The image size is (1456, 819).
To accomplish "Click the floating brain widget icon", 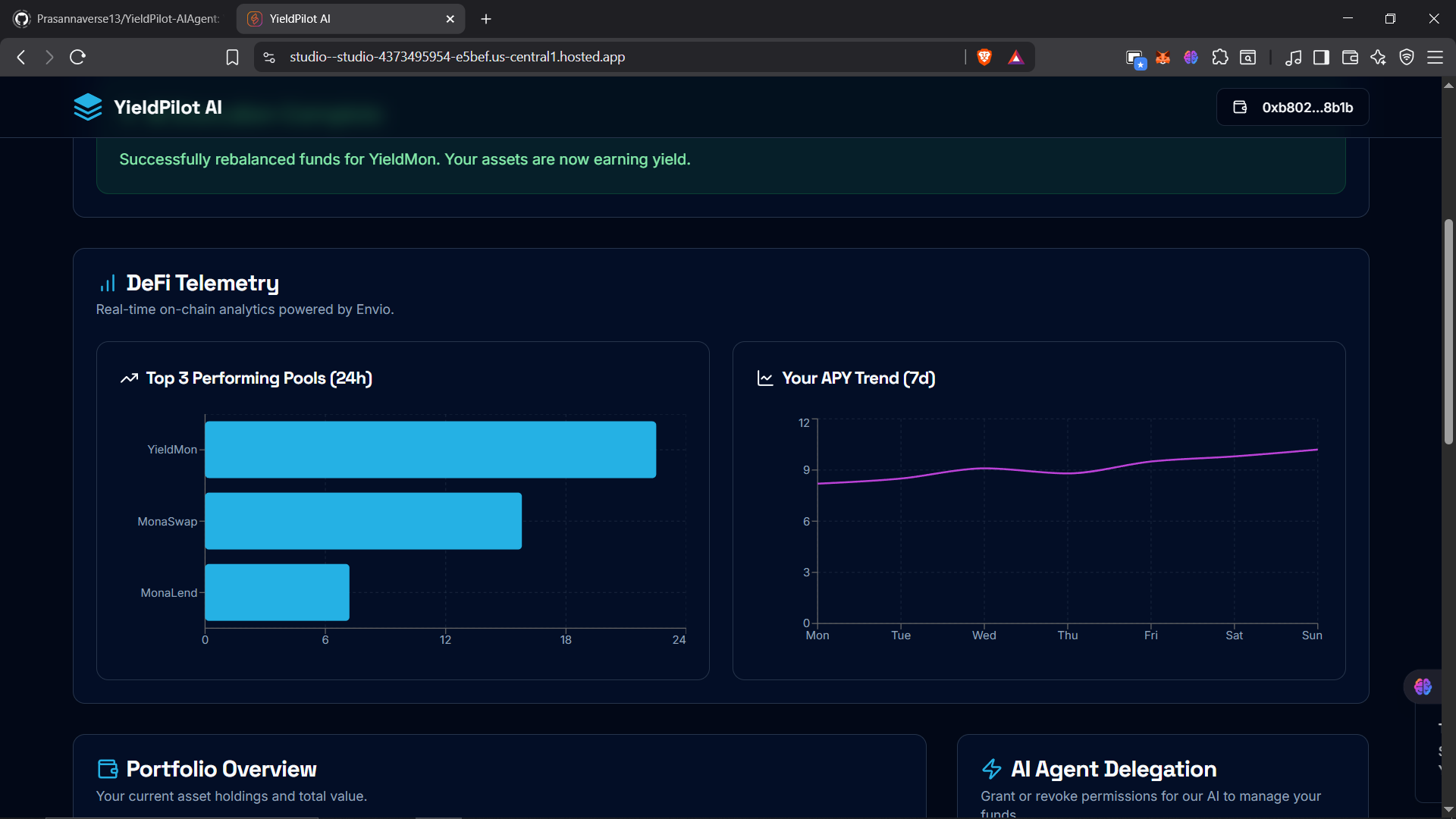I will pyautogui.click(x=1423, y=686).
